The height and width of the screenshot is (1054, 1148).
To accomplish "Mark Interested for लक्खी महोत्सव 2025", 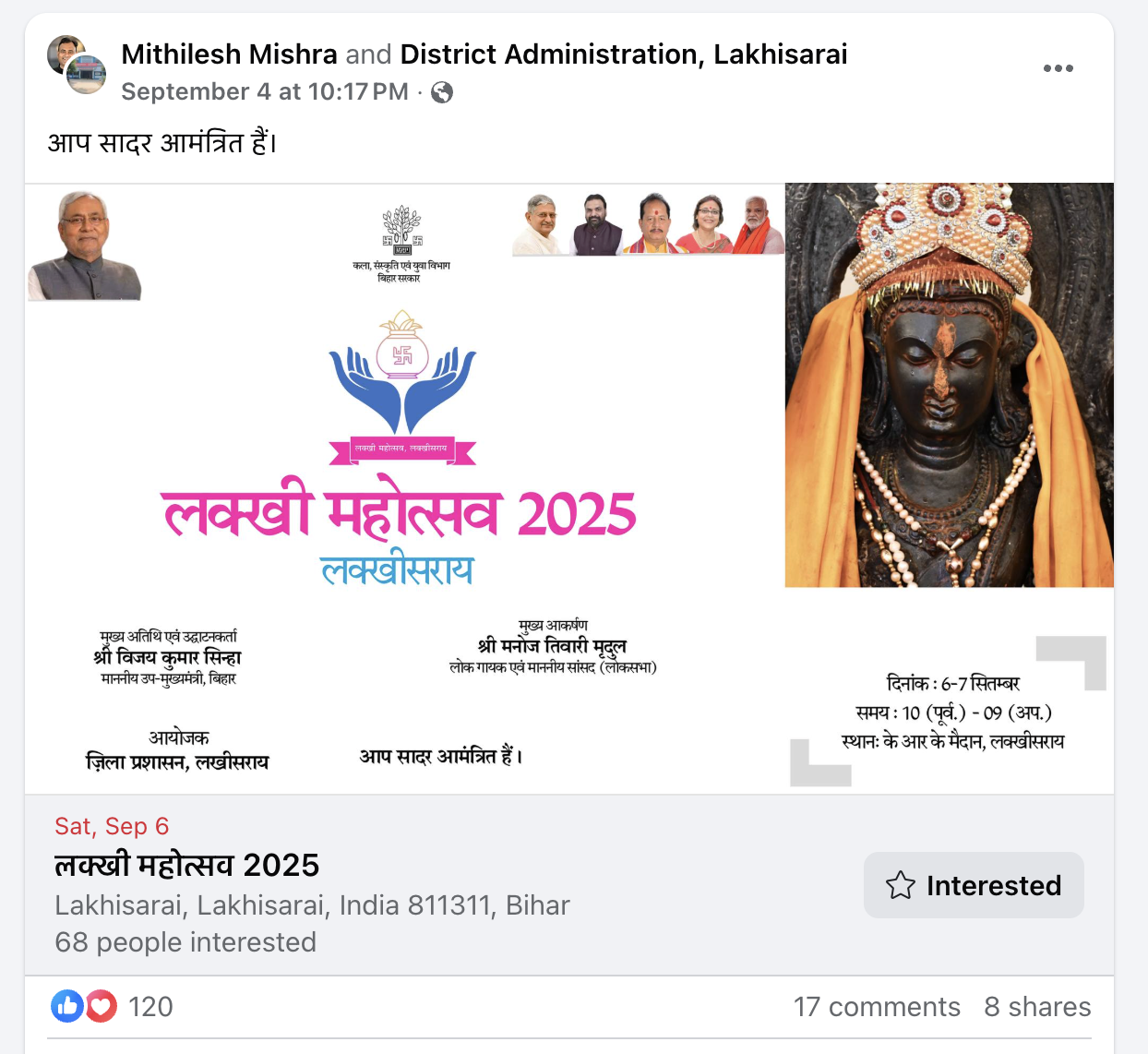I will point(974,885).
